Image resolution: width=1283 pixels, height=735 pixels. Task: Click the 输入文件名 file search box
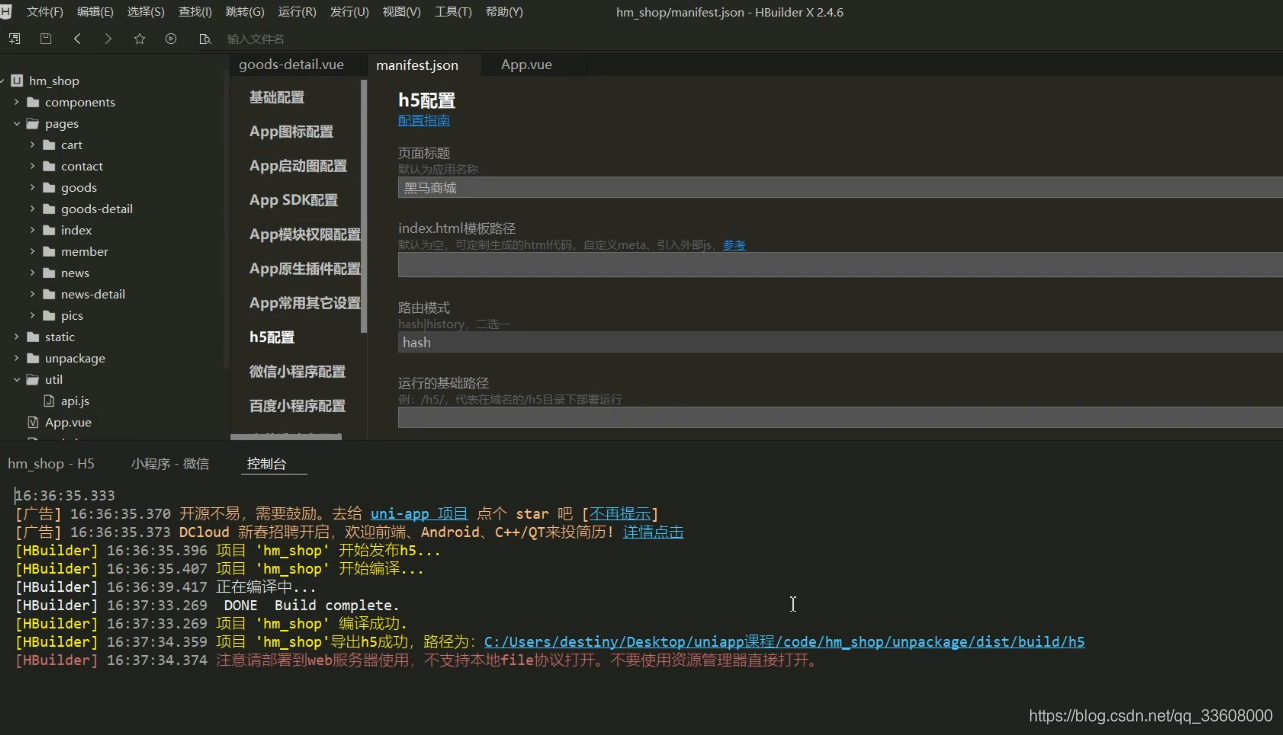point(256,39)
